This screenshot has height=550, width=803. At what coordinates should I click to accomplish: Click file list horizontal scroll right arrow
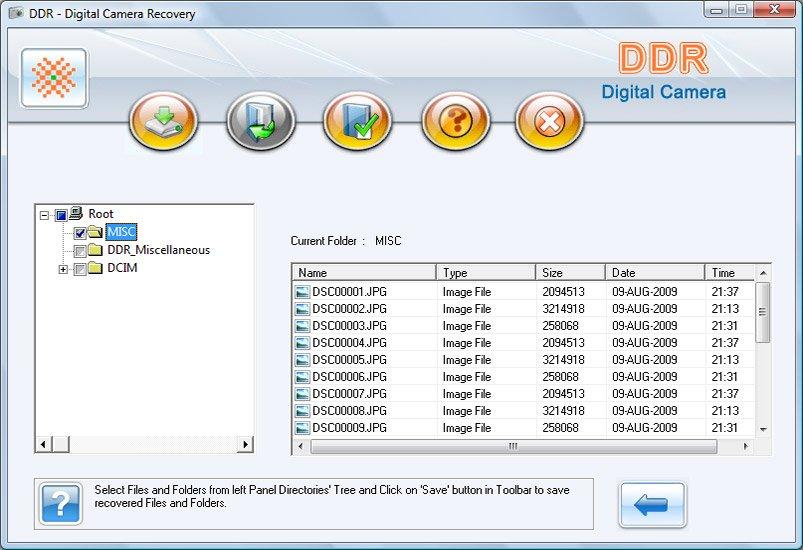(x=745, y=446)
